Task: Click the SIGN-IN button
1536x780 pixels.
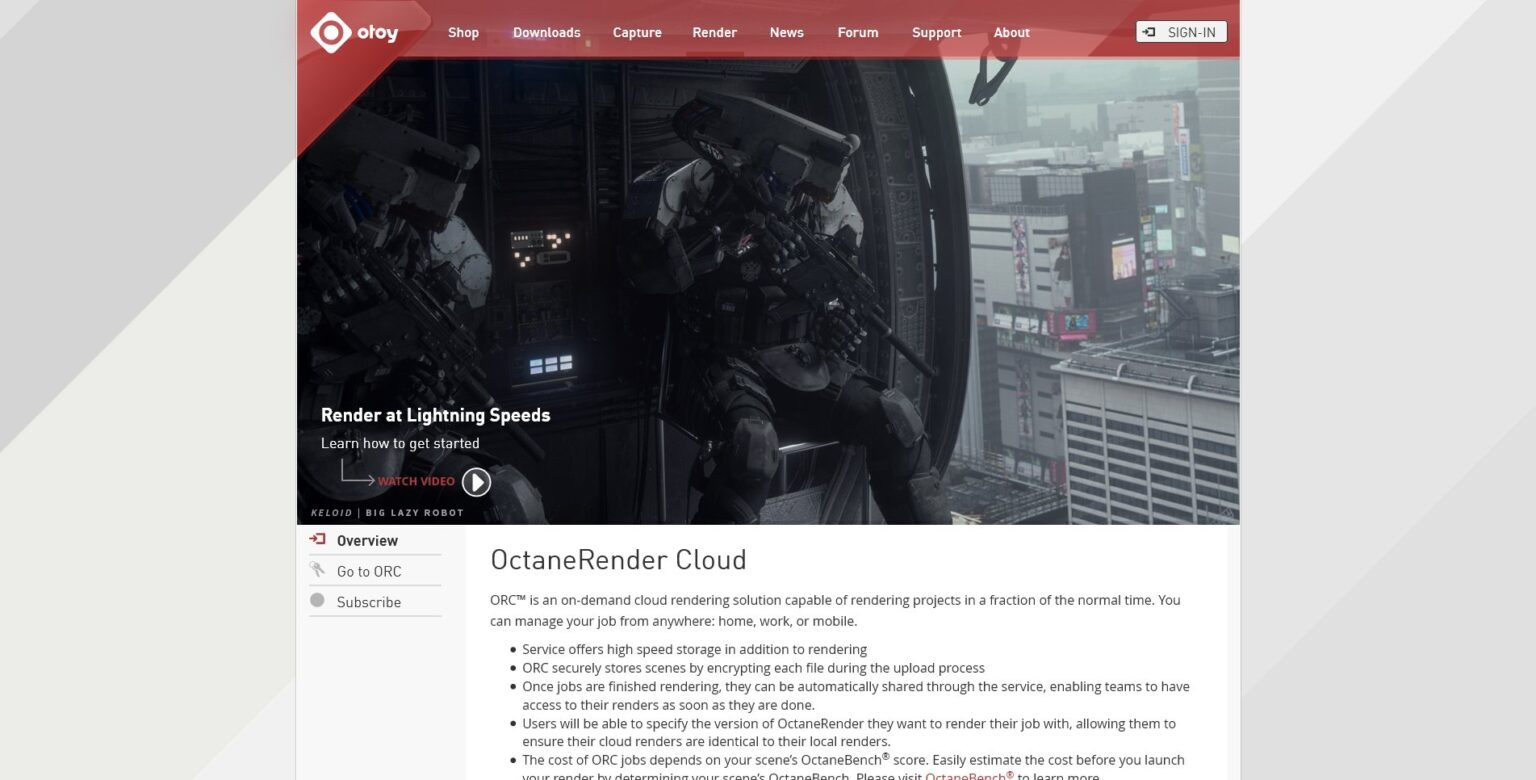Action: point(1181,31)
